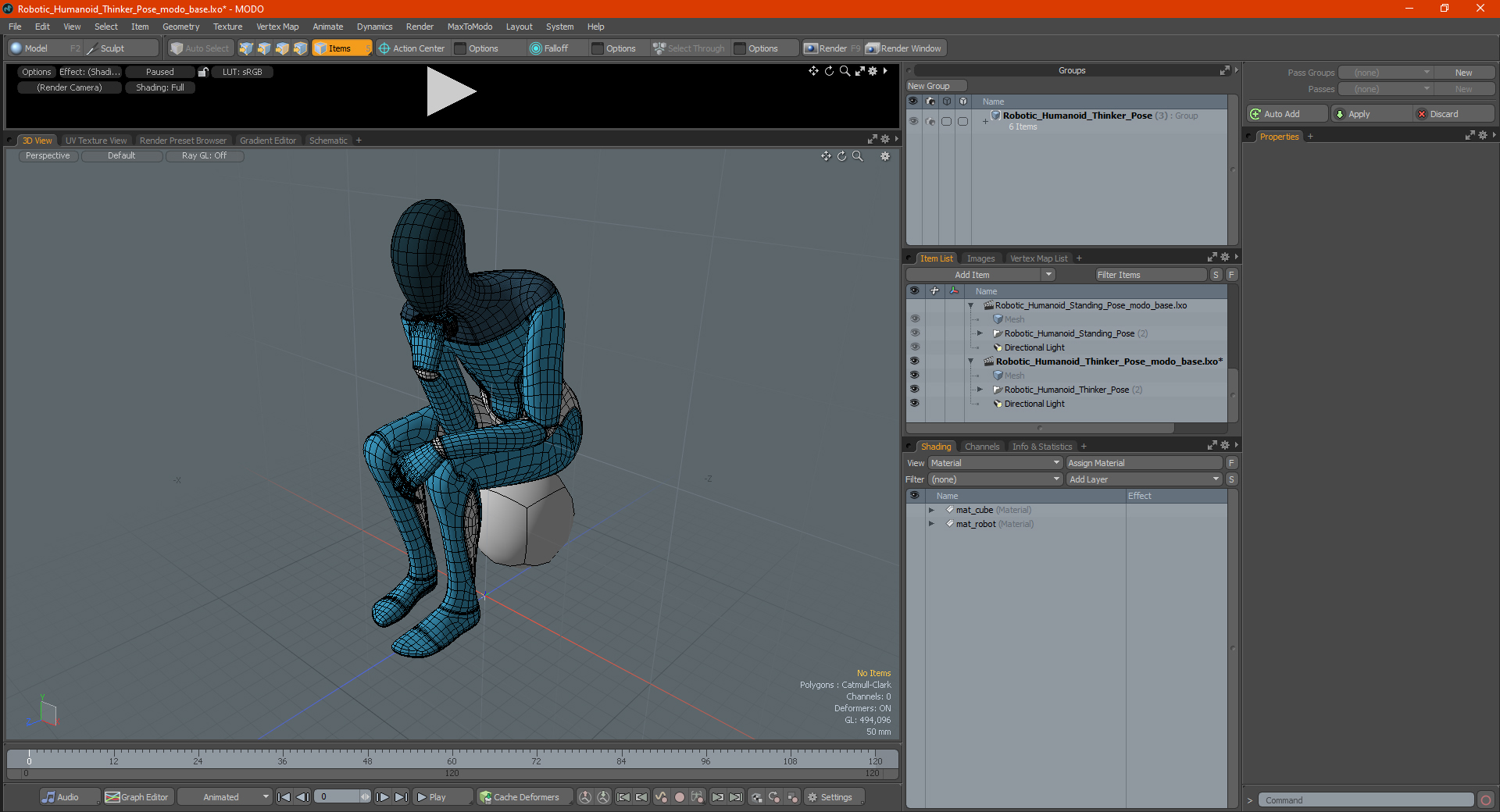Switch to Schematic tab

click(328, 141)
